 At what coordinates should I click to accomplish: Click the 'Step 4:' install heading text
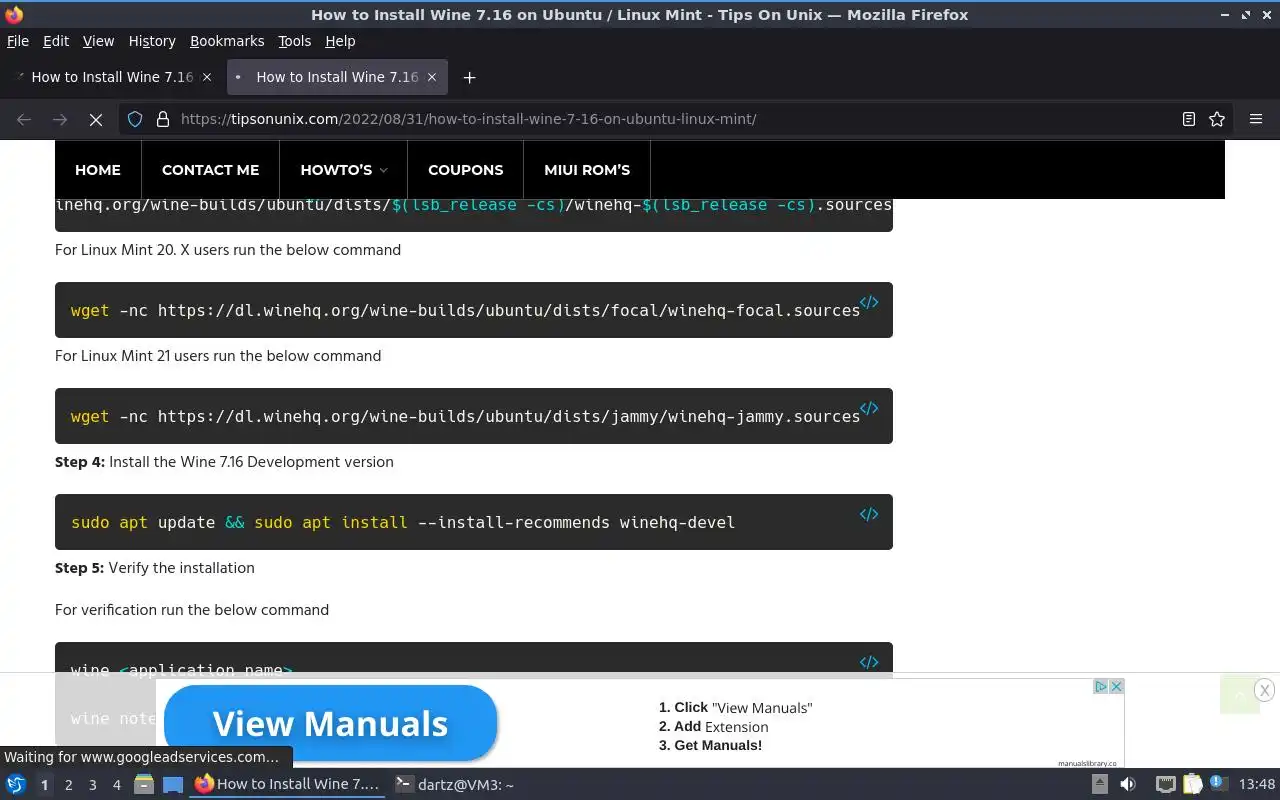coord(80,462)
